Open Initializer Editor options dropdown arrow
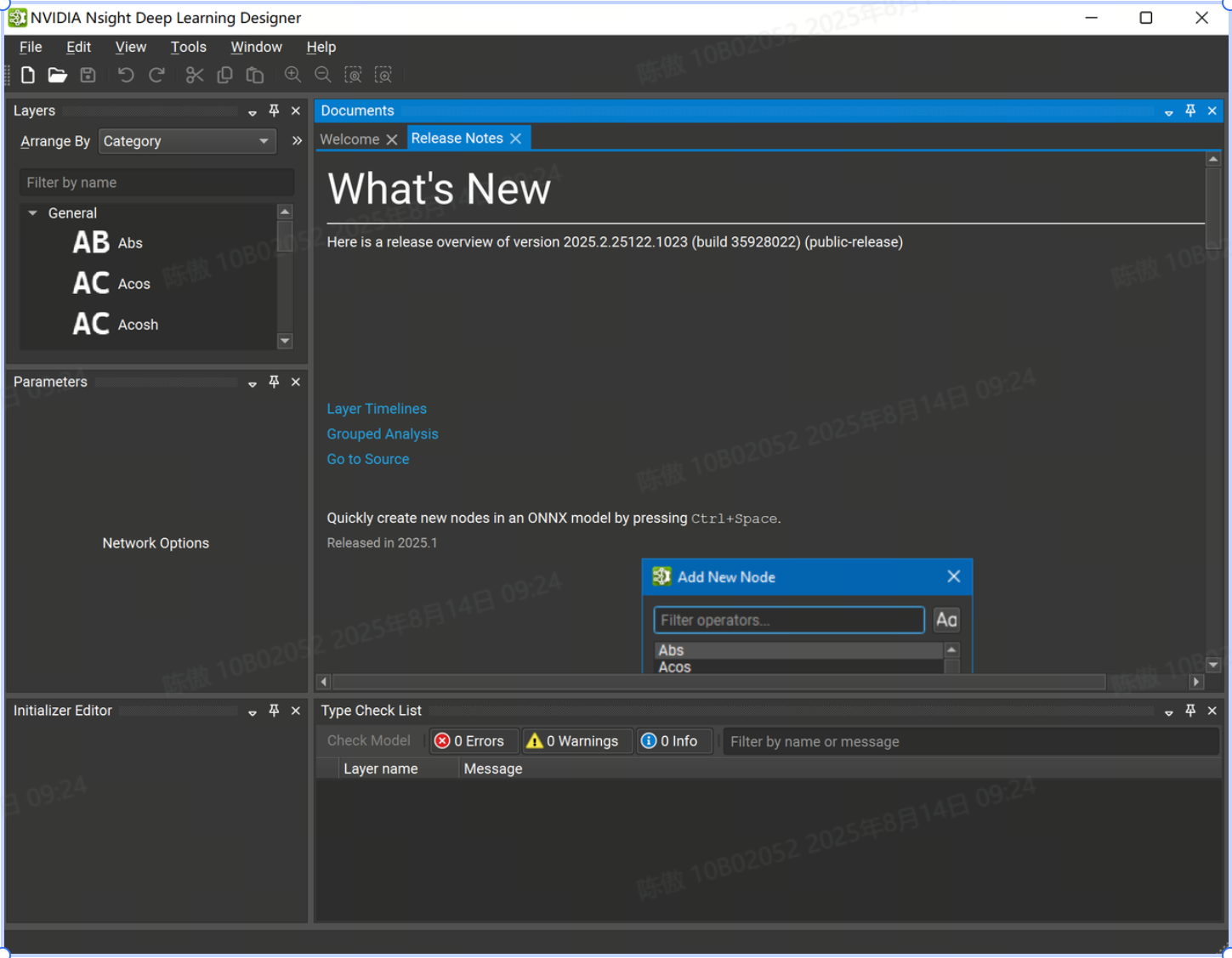Viewport: 1232px width, 958px height. 253,712
